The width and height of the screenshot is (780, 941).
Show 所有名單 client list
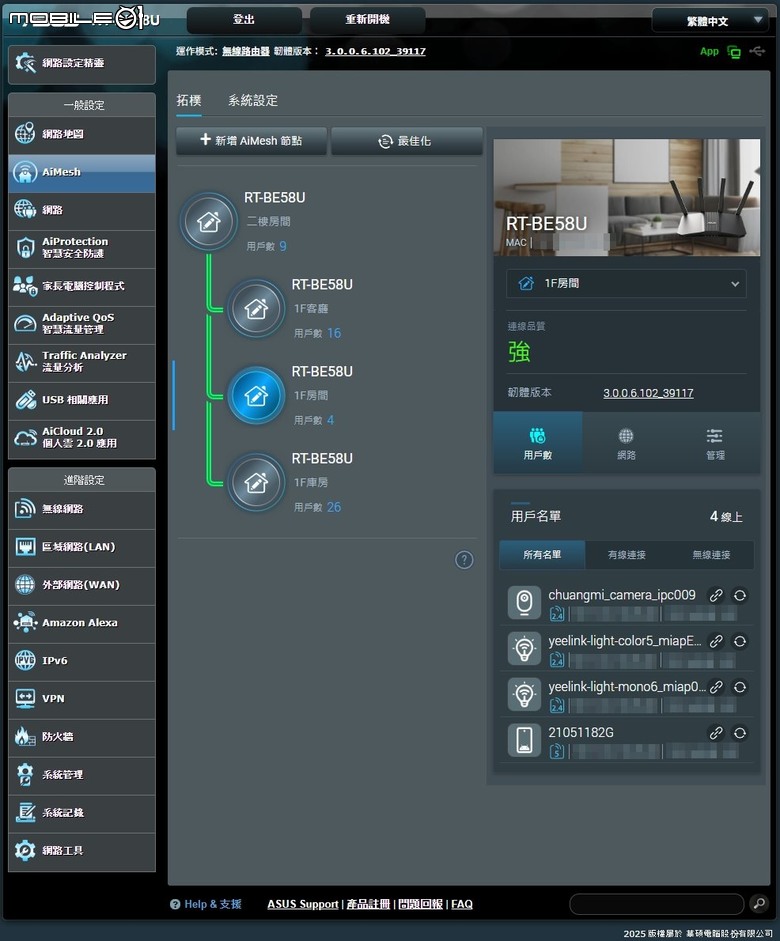[542, 555]
